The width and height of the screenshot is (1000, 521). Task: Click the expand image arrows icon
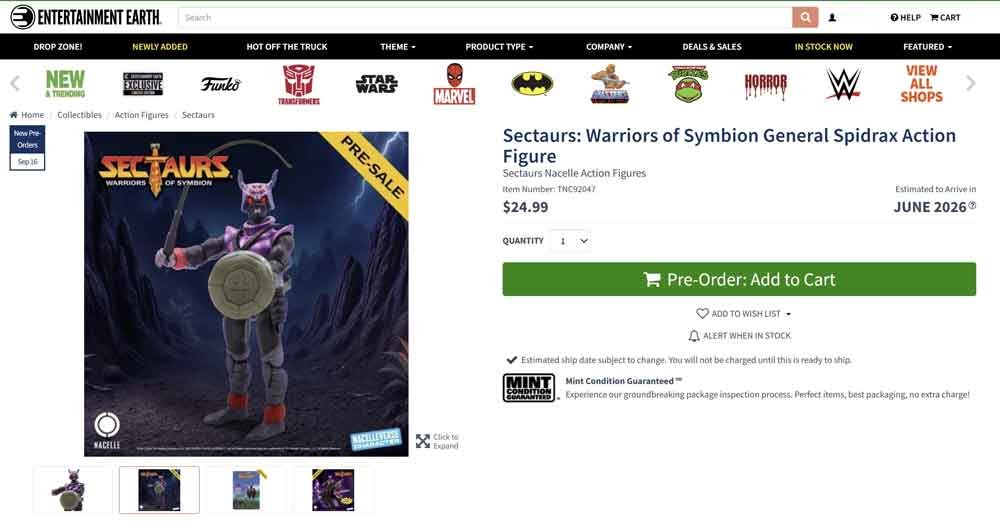(x=423, y=441)
